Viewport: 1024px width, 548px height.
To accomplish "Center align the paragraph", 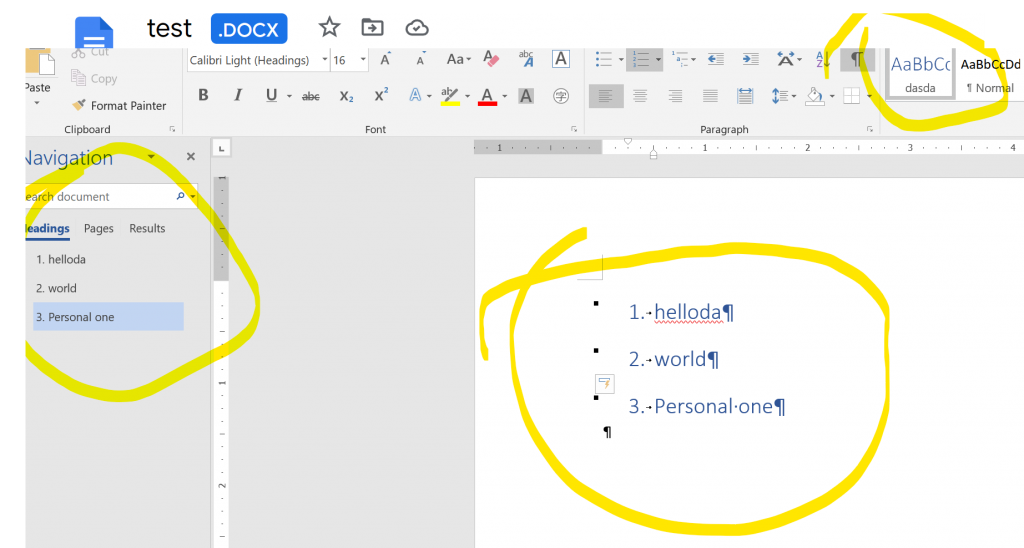I will click(x=640, y=96).
